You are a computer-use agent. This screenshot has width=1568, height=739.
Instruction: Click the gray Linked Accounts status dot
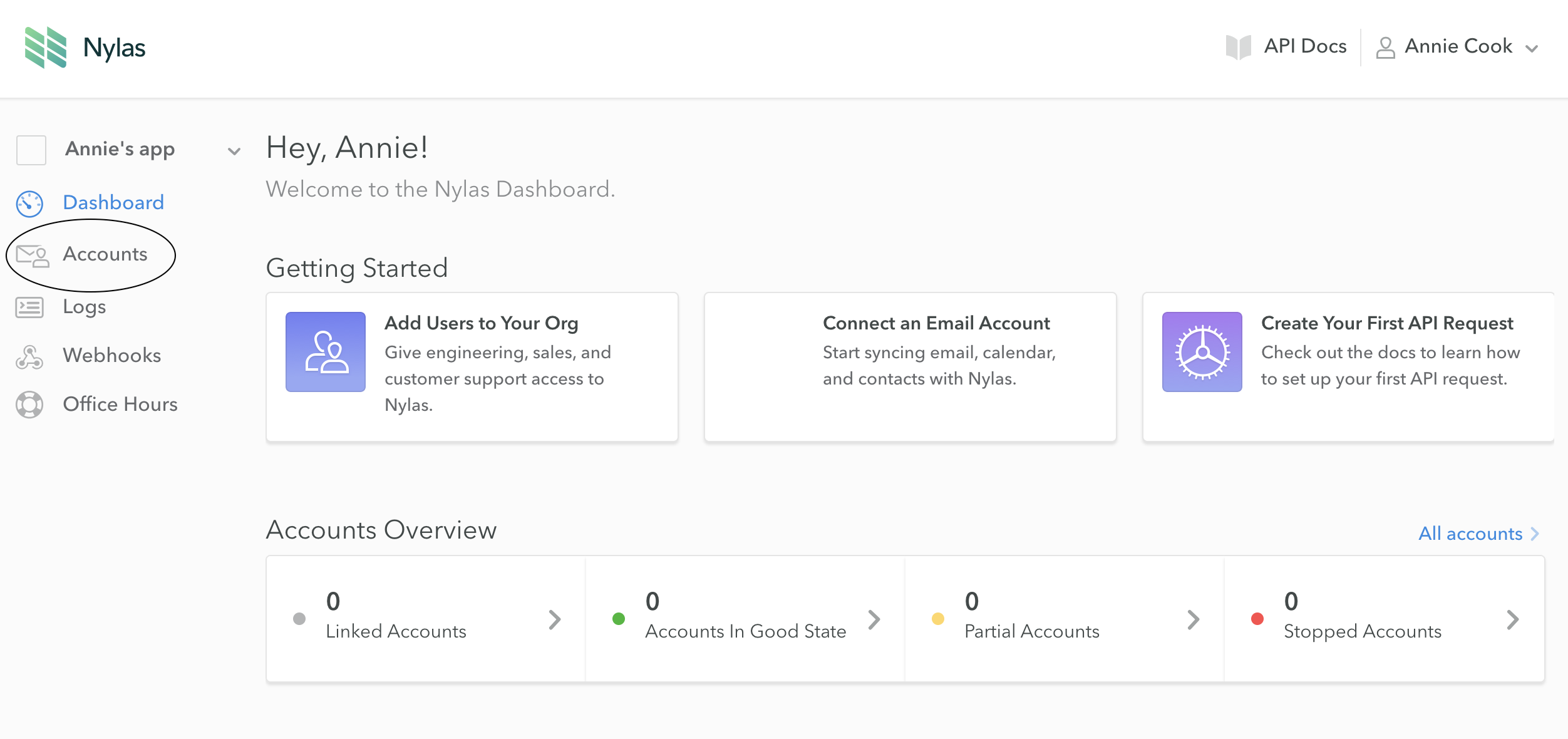pos(299,619)
